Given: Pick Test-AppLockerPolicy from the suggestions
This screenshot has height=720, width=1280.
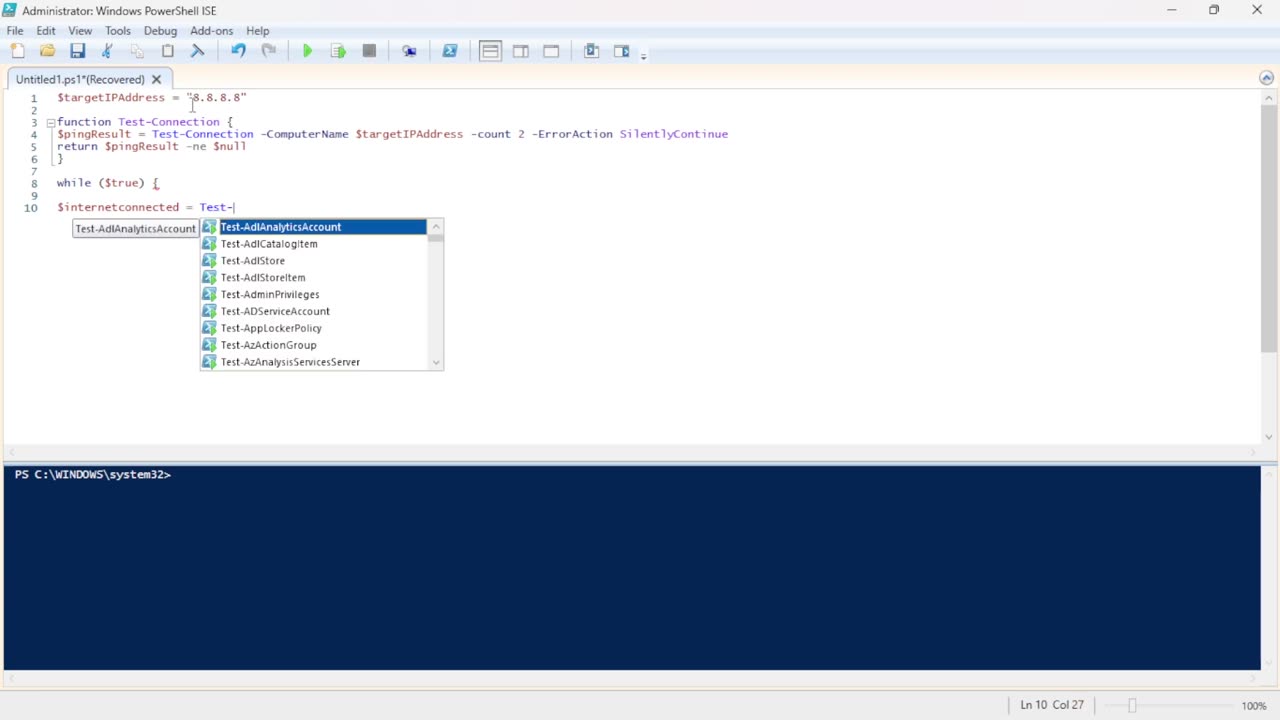Looking at the screenshot, I should [314, 328].
